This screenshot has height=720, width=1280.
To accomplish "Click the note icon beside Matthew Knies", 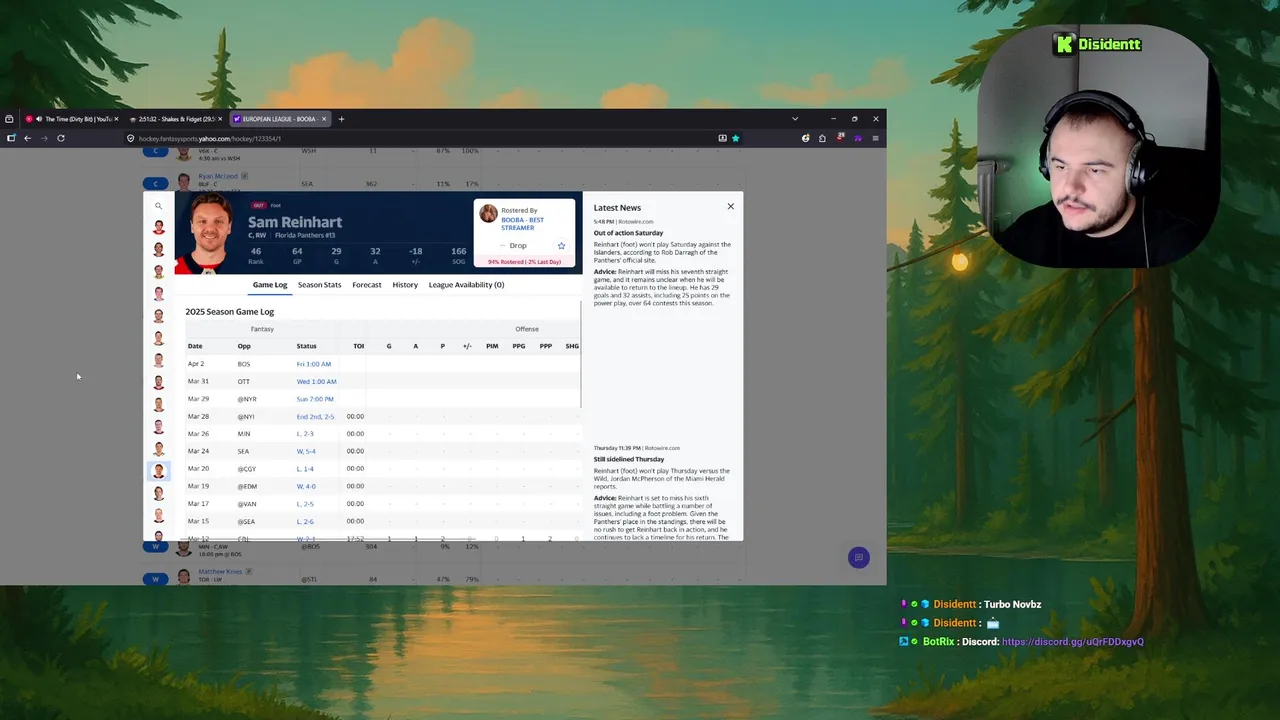I will point(249,572).
